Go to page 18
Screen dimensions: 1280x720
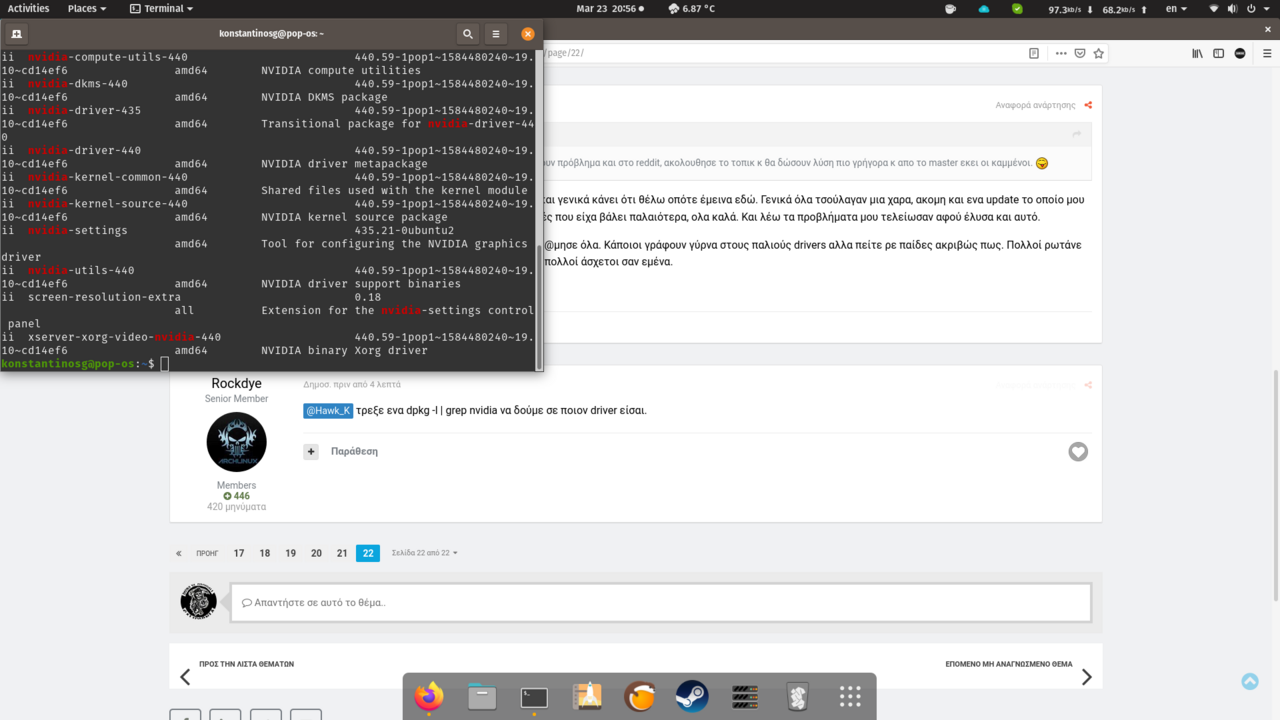click(x=265, y=553)
